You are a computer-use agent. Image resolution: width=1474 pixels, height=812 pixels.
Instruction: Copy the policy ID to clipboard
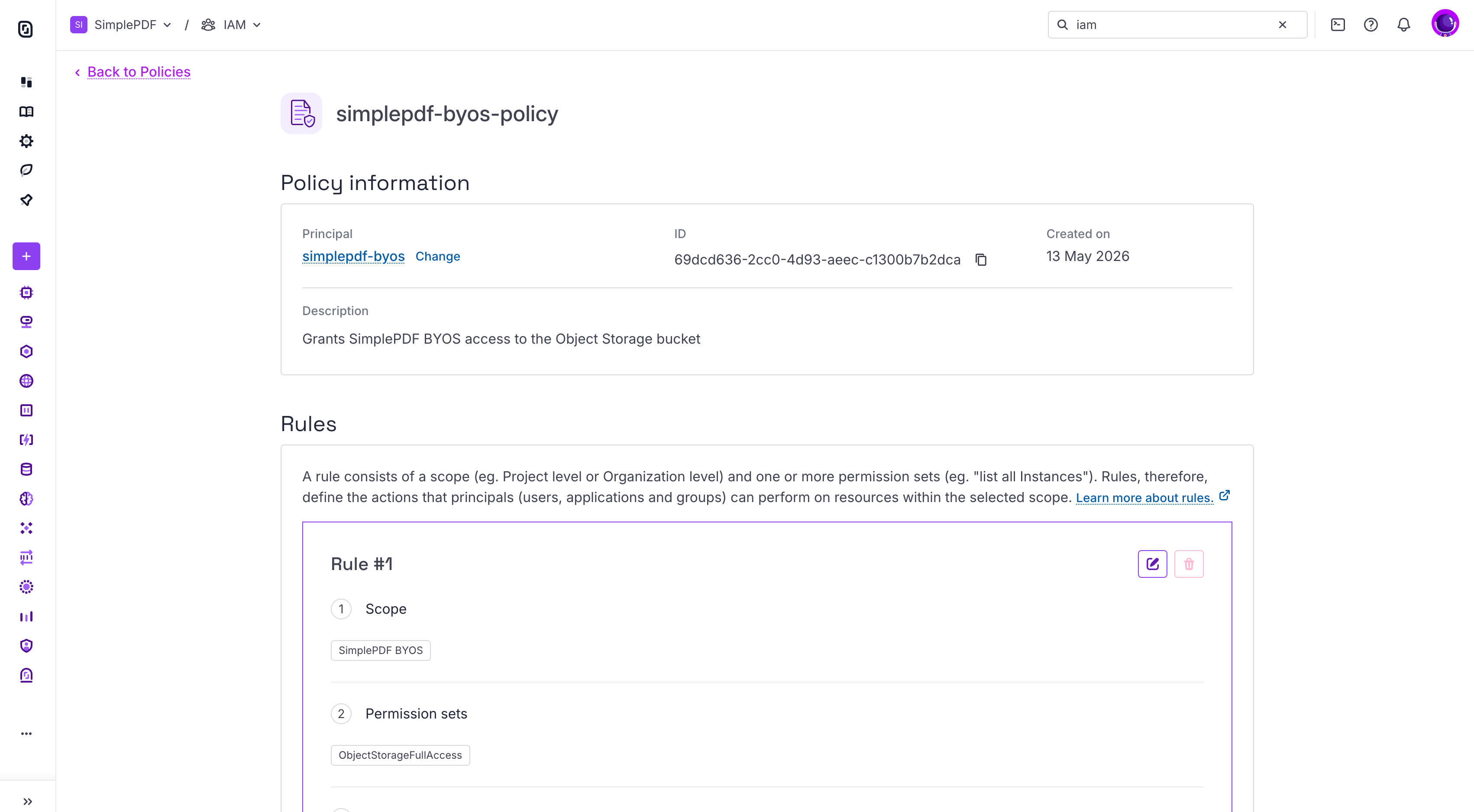pos(981,260)
